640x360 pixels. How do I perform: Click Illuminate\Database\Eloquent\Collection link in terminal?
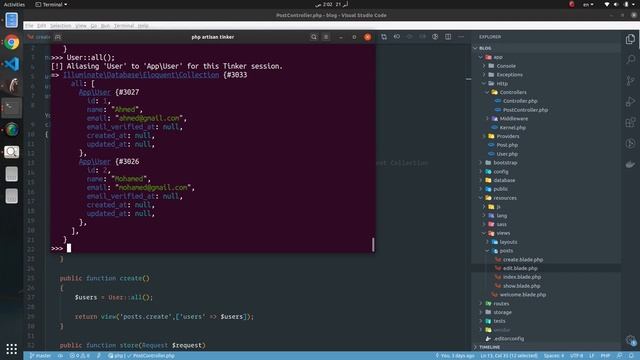141,75
